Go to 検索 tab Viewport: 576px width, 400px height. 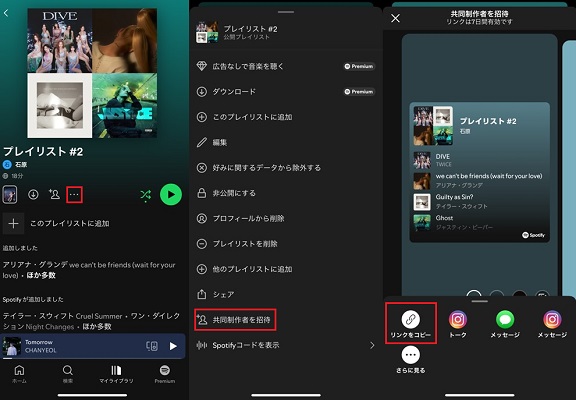pyautogui.click(x=68, y=374)
